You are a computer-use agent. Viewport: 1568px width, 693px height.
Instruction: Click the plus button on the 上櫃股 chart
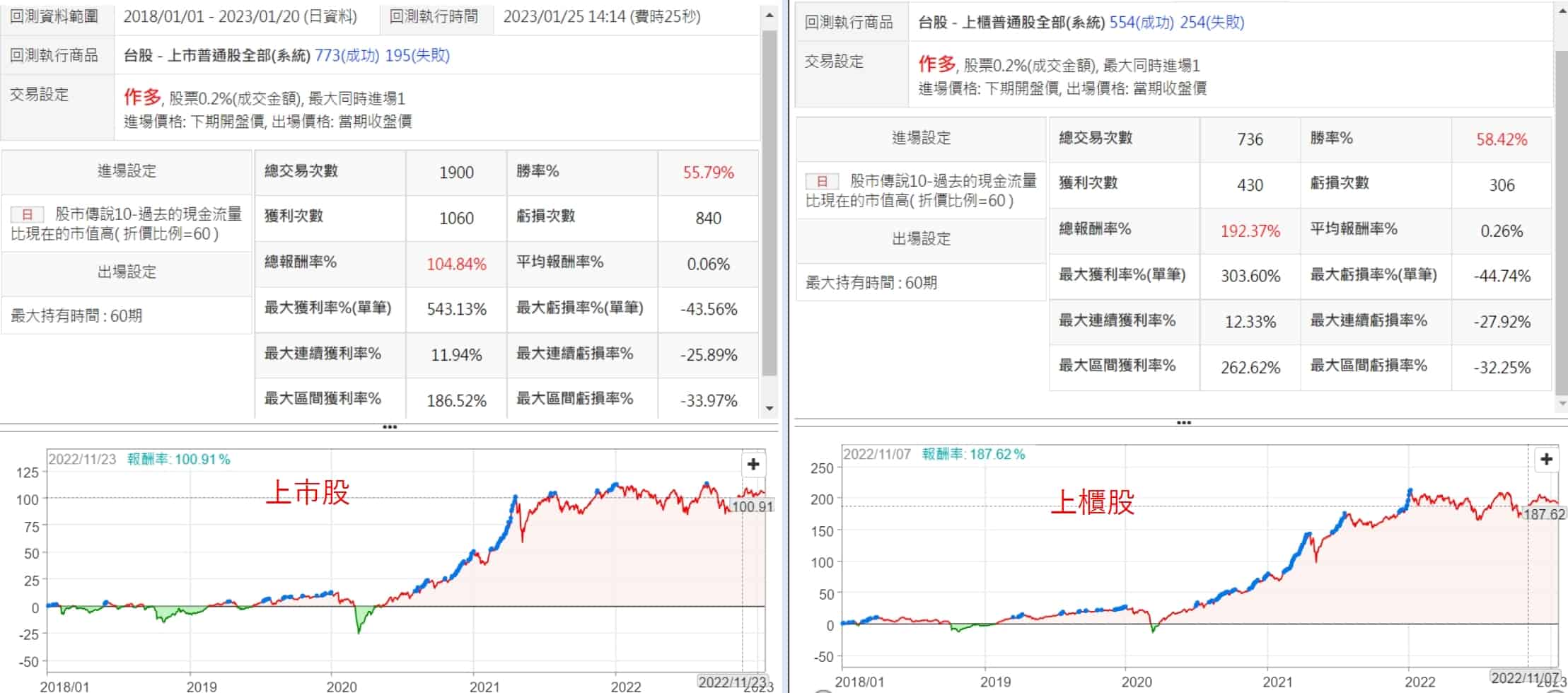1547,459
